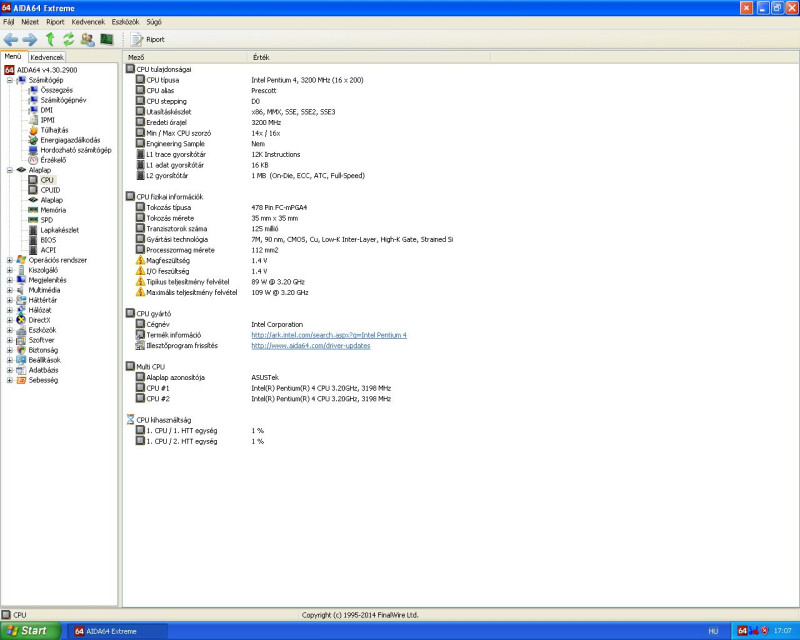Open the Eszközök menu

[x=126, y=22]
